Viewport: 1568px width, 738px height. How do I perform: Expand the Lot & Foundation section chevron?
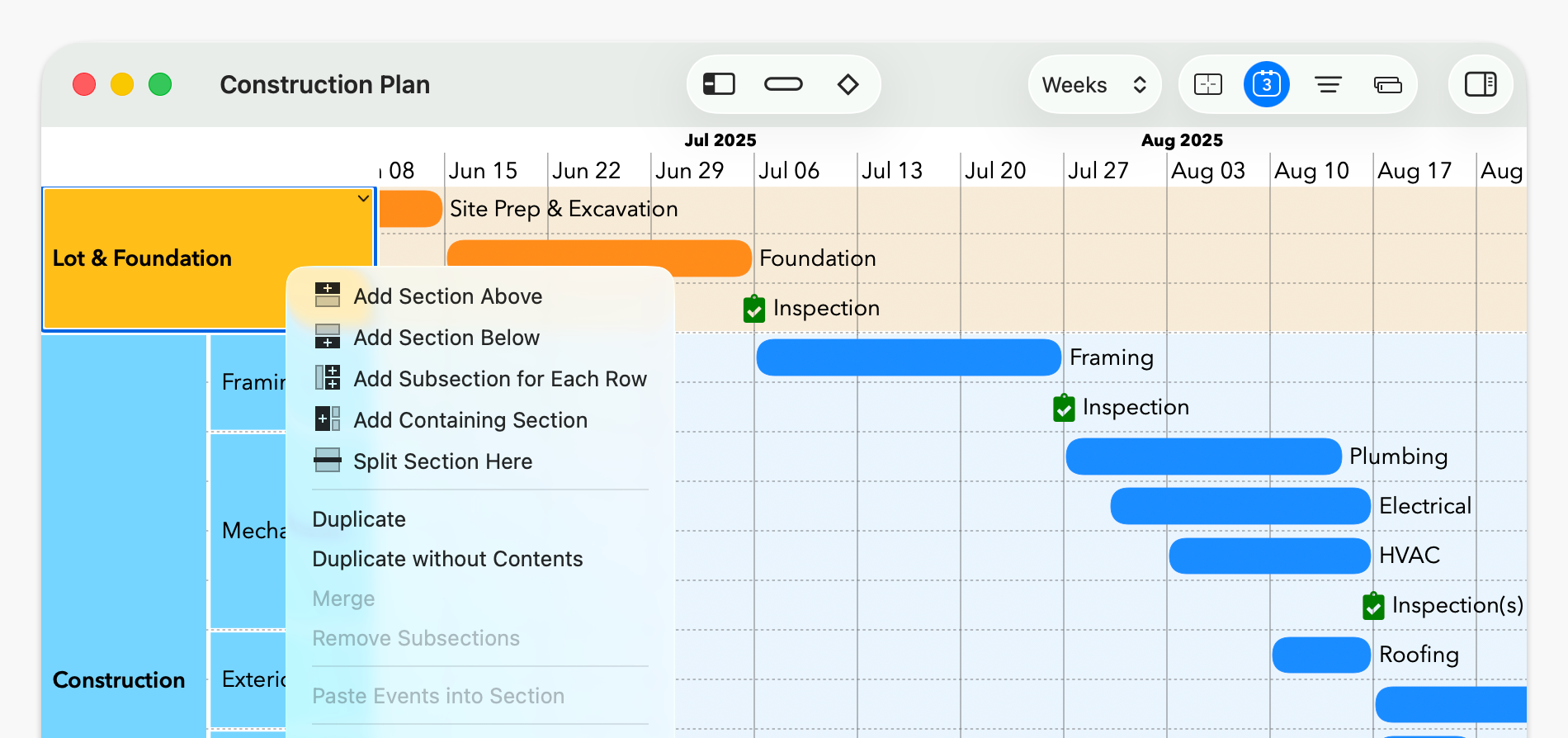coord(363,199)
